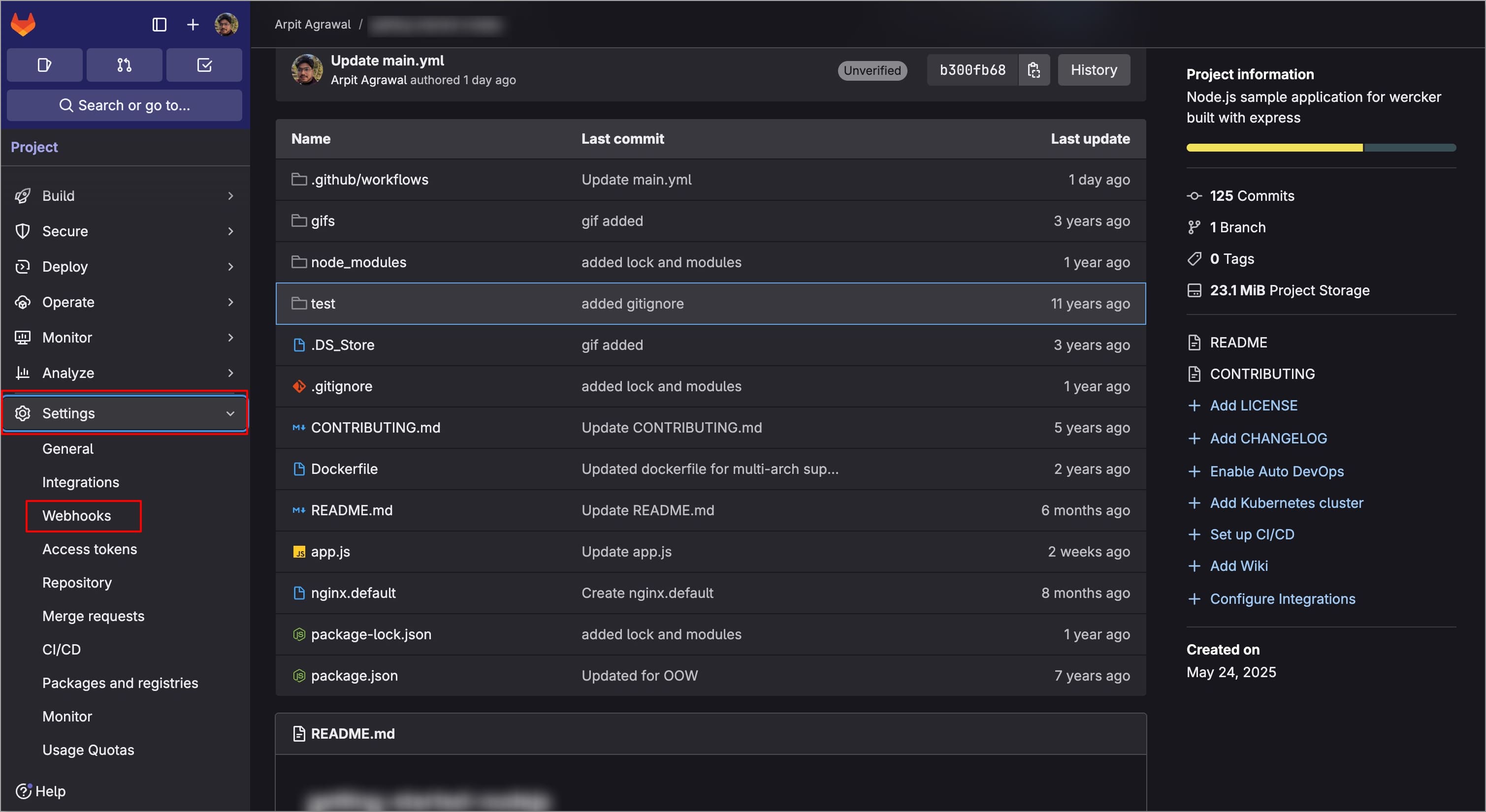Expand the Deploy menu chevron
The image size is (1486, 812).
231,267
